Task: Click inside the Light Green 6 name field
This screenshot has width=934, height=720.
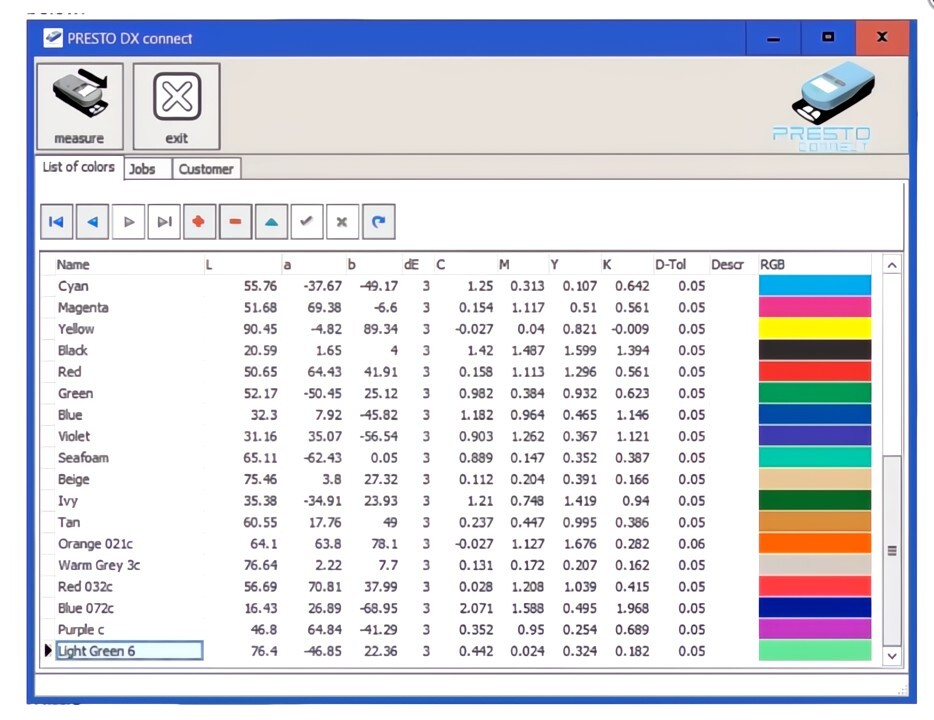Action: pos(128,650)
